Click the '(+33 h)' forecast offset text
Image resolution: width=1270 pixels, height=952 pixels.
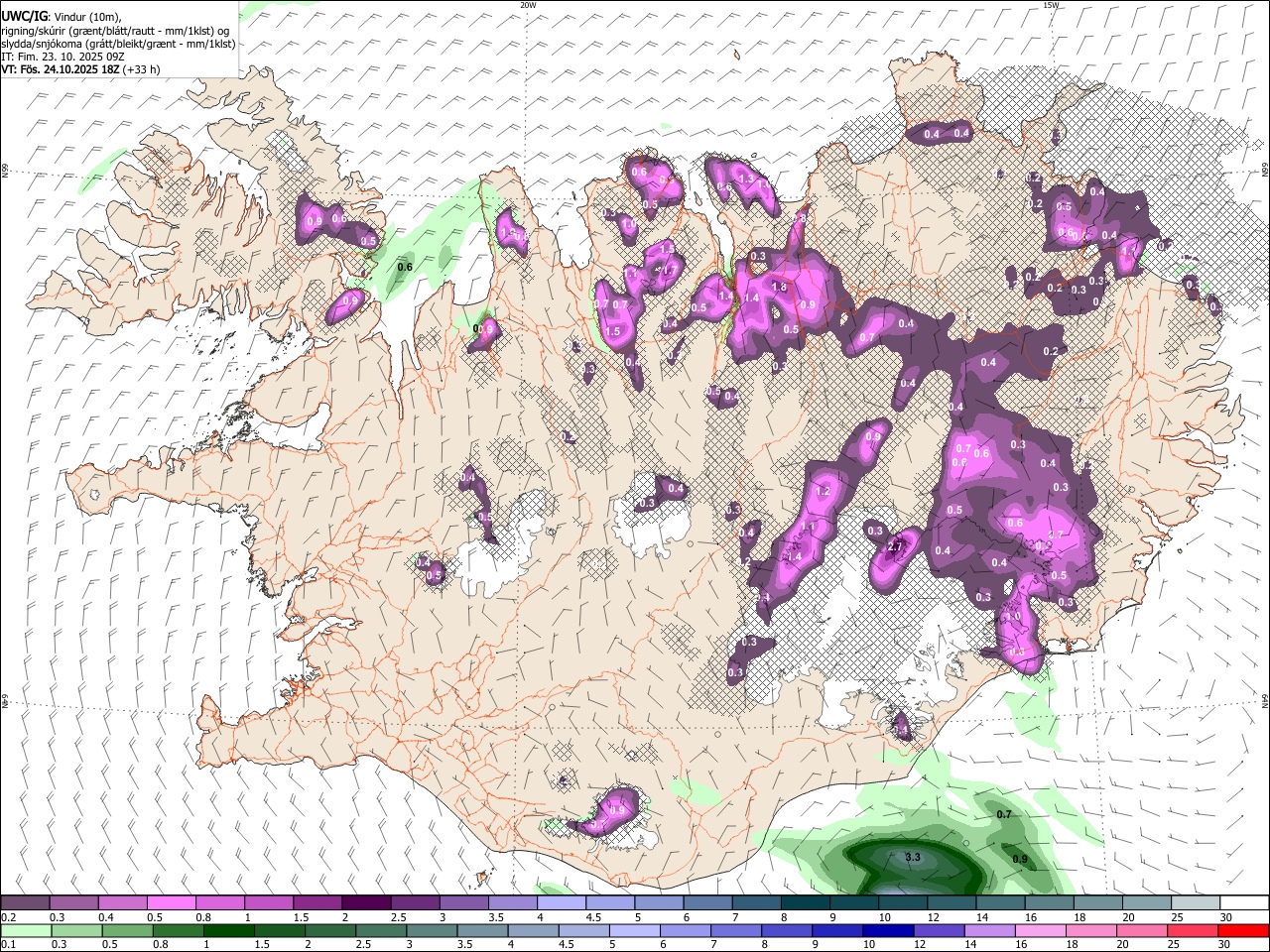coord(141,69)
